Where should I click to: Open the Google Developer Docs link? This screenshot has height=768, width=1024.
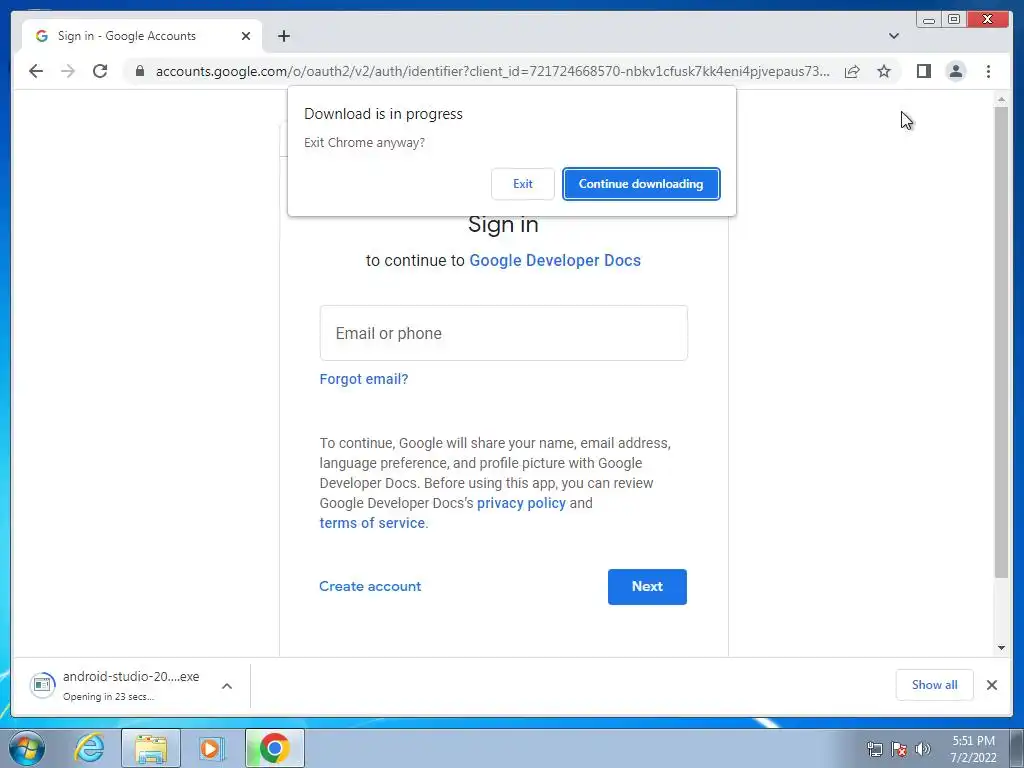pos(555,260)
